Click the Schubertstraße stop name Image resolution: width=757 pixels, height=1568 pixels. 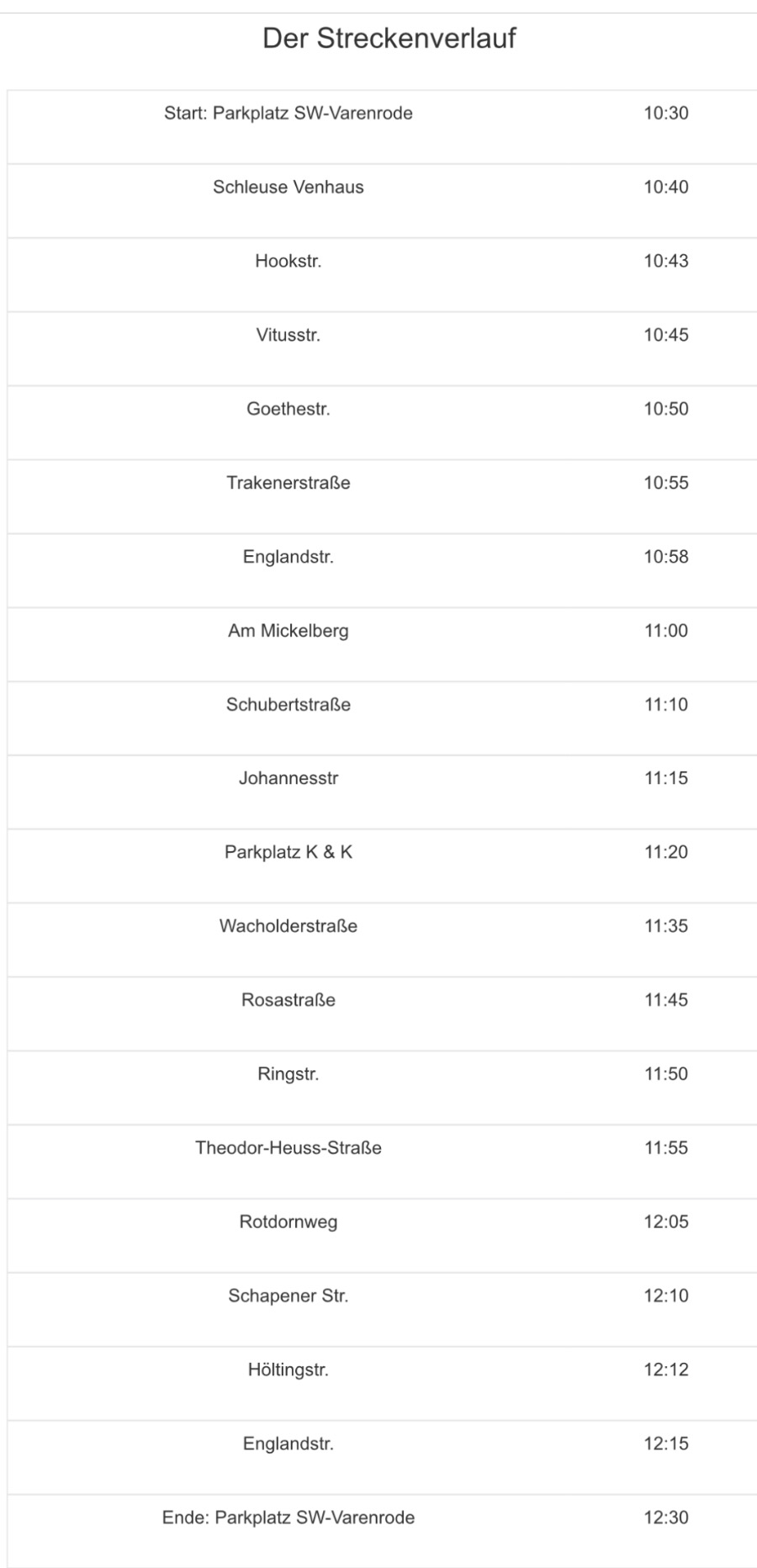pos(288,705)
